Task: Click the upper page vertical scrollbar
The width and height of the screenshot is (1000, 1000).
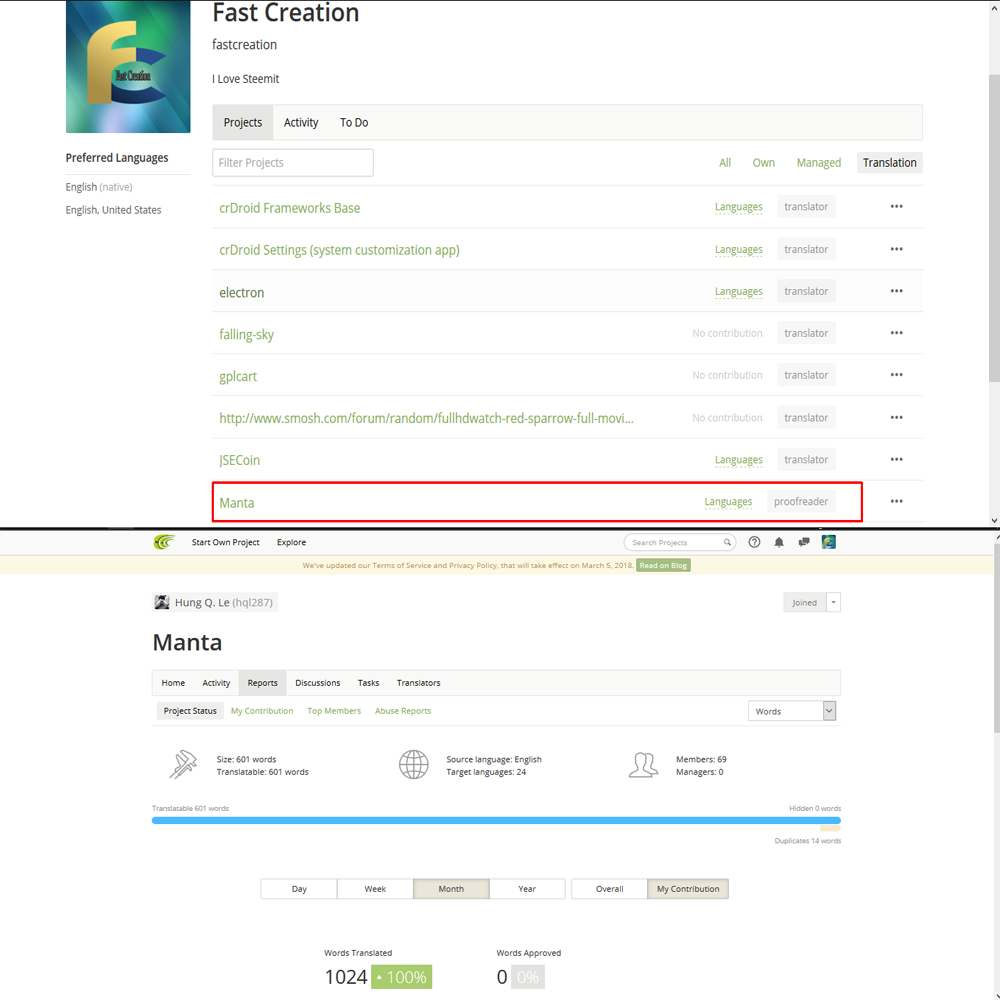Action: tap(994, 230)
